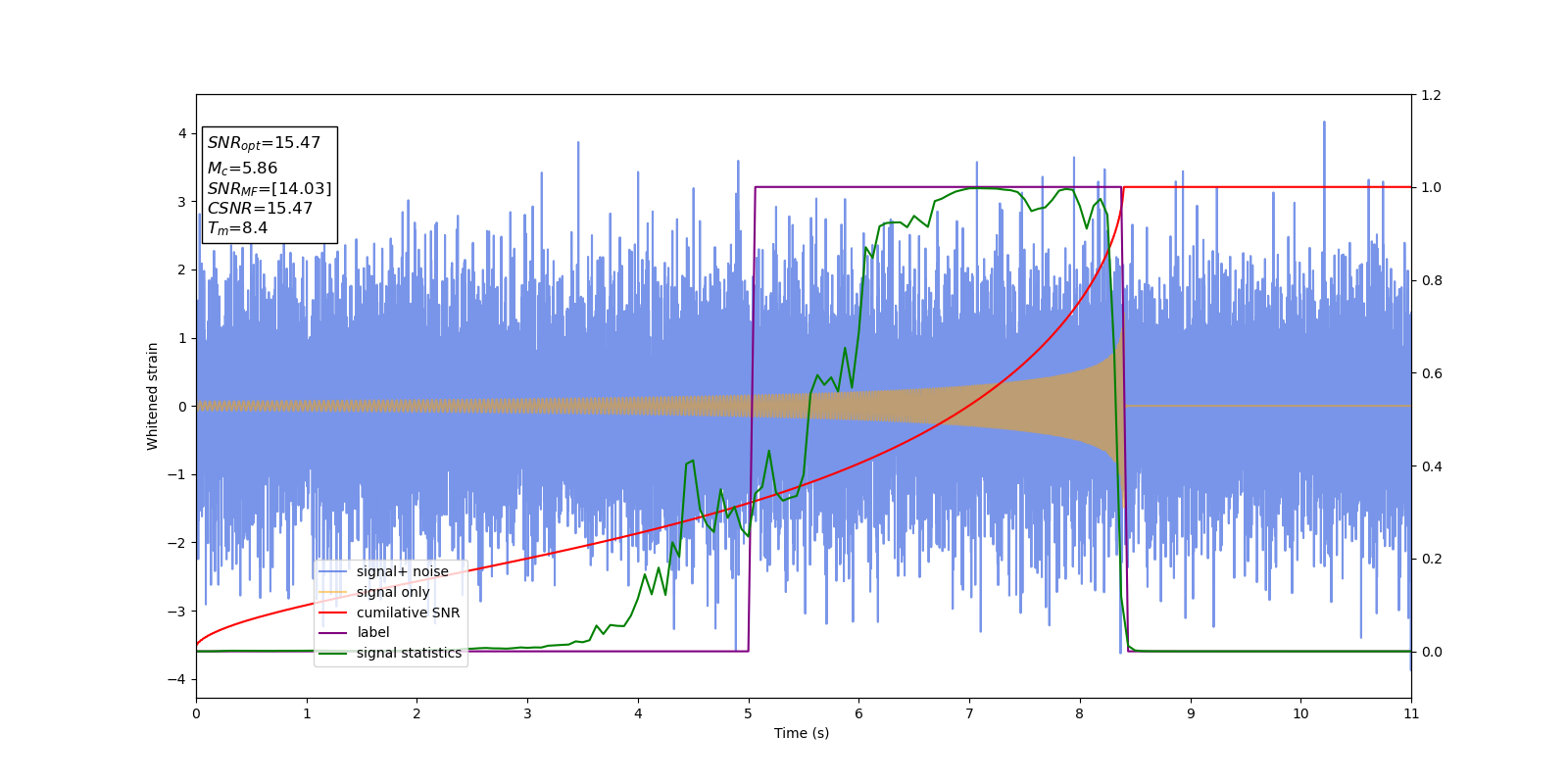The image size is (1568, 784).
Task: Click the right y-axis tick 1.2
Action: click(x=1431, y=95)
